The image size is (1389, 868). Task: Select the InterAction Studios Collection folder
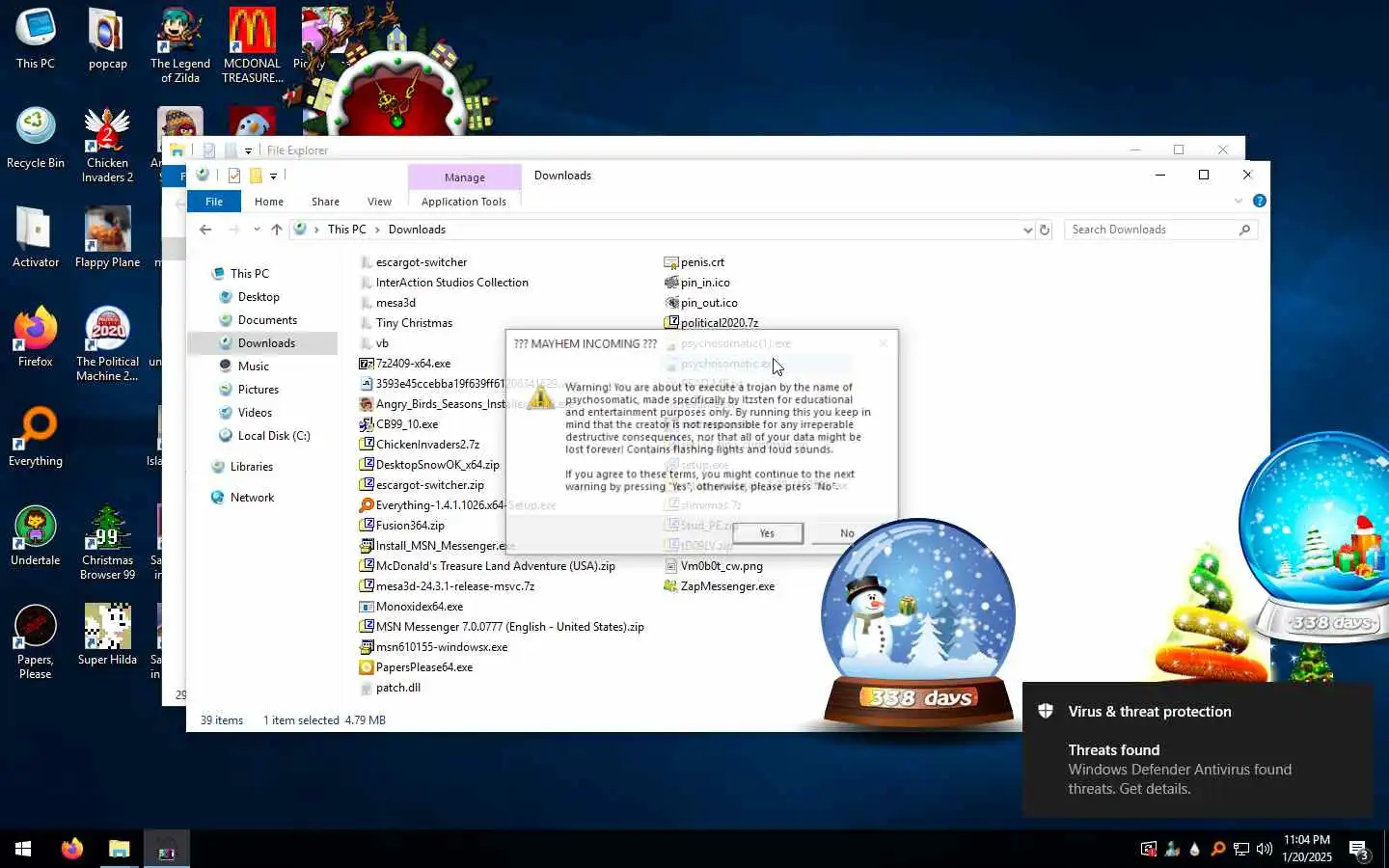[452, 283]
